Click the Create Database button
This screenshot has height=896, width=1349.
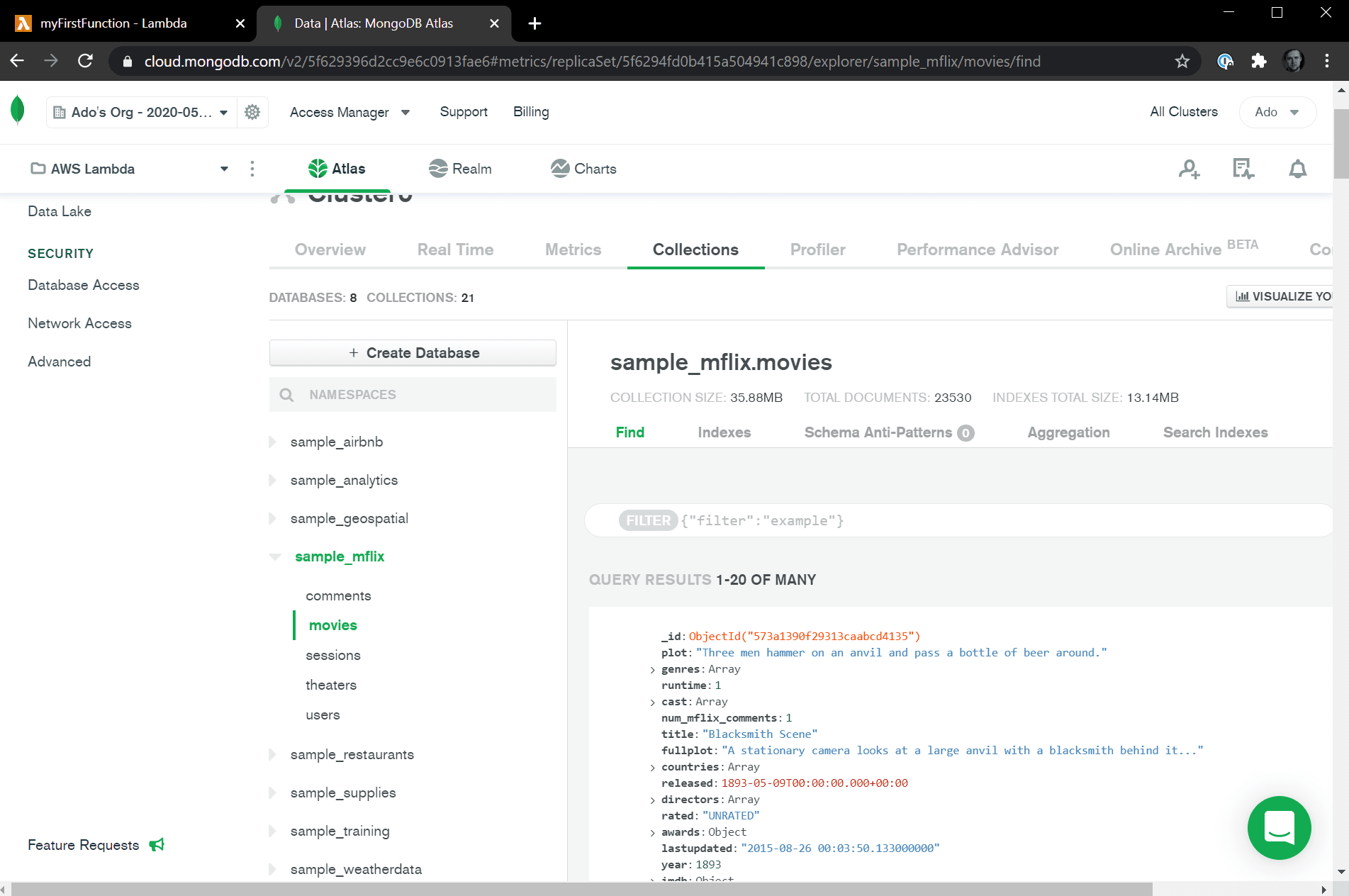(x=413, y=353)
